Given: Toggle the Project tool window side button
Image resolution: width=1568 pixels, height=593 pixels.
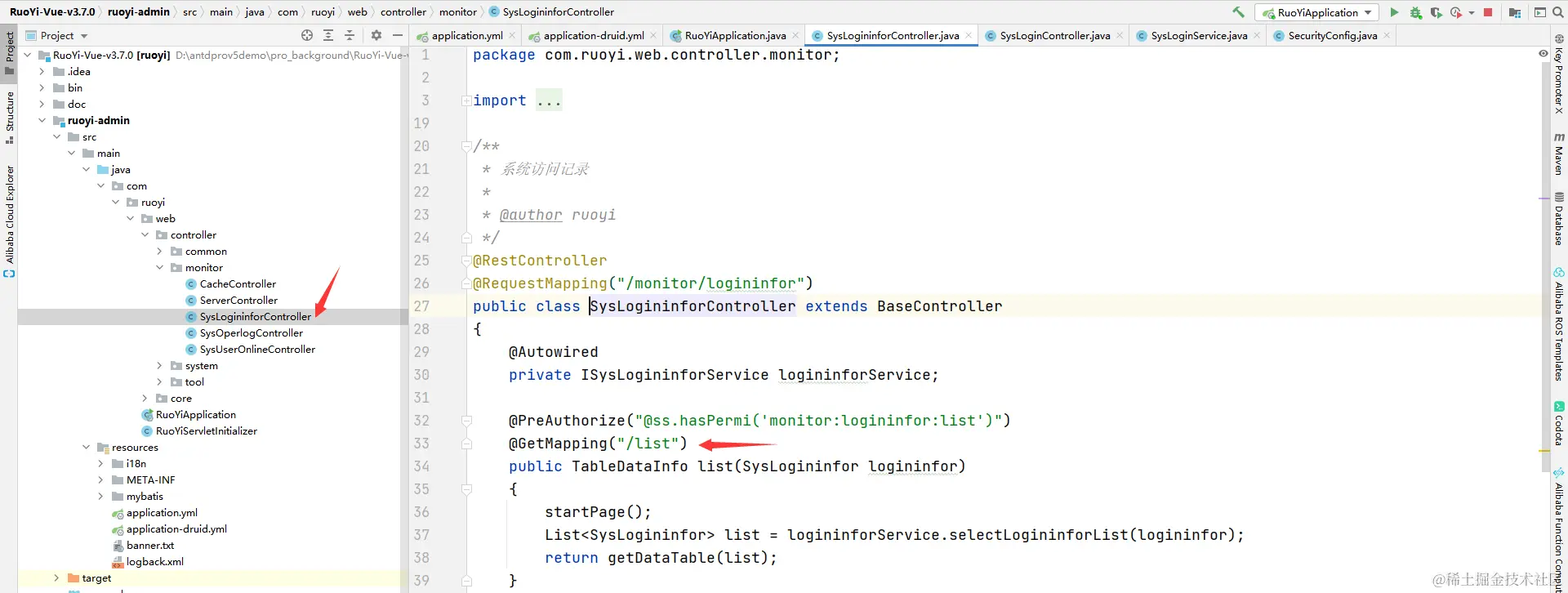Looking at the screenshot, I should pos(10,52).
